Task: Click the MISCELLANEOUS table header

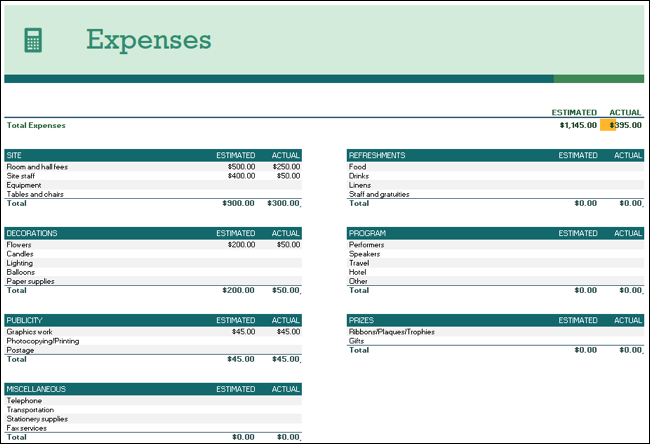Action: tap(153, 389)
